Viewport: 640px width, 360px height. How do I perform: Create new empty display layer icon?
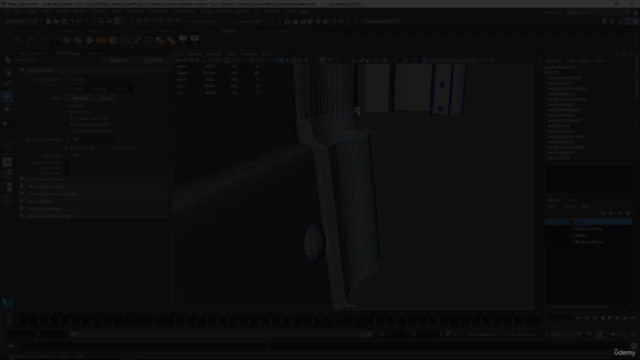click(x=620, y=213)
